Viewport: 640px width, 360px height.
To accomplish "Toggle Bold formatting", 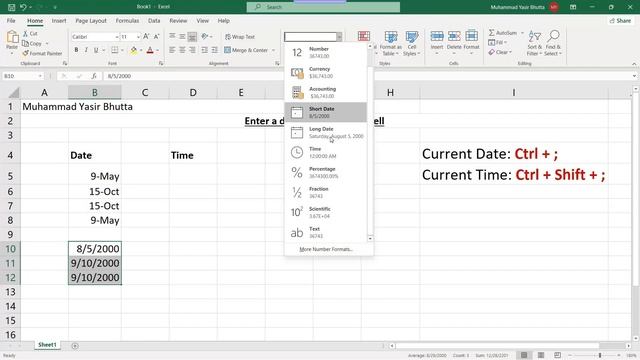I will click(76, 50).
